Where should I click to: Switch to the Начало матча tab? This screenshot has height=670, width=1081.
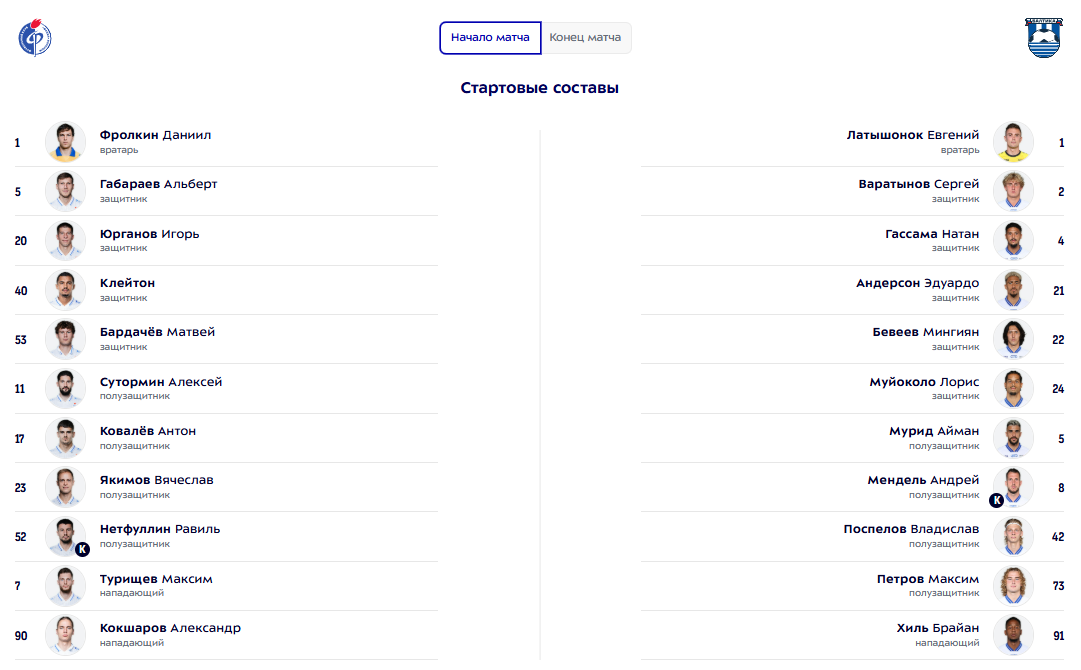(x=490, y=38)
